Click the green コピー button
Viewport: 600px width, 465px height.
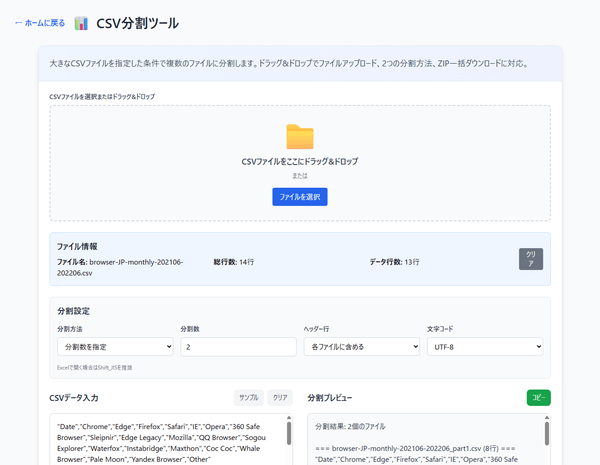pyautogui.click(x=538, y=397)
